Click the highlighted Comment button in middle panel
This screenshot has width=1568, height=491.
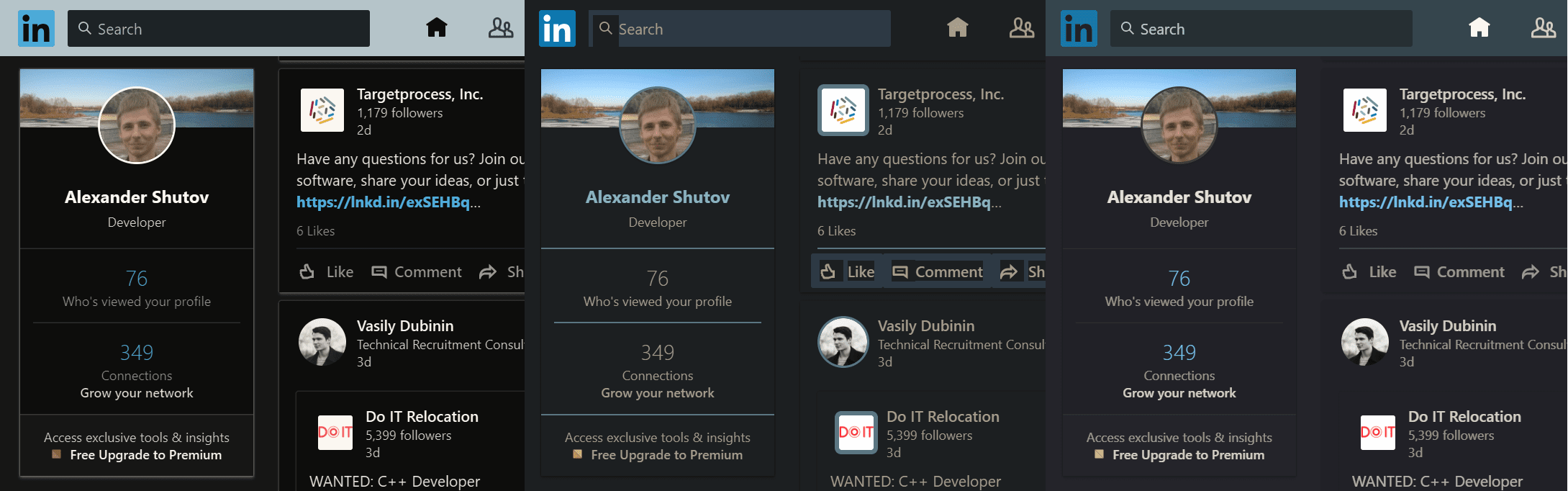(x=938, y=271)
